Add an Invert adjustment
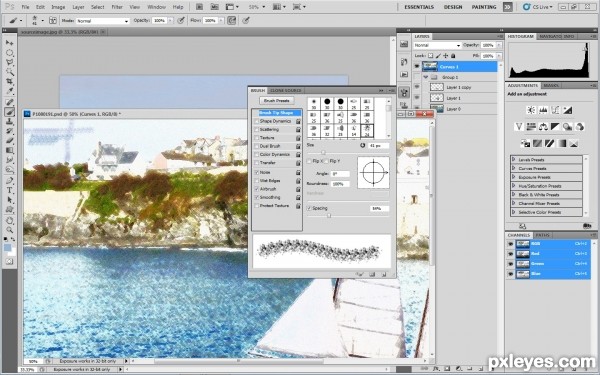Image resolution: width=600 pixels, height=375 pixels. (x=525, y=143)
